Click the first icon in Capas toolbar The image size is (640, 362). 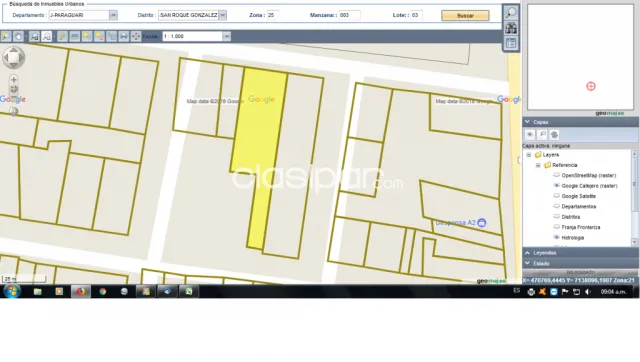pos(530,135)
